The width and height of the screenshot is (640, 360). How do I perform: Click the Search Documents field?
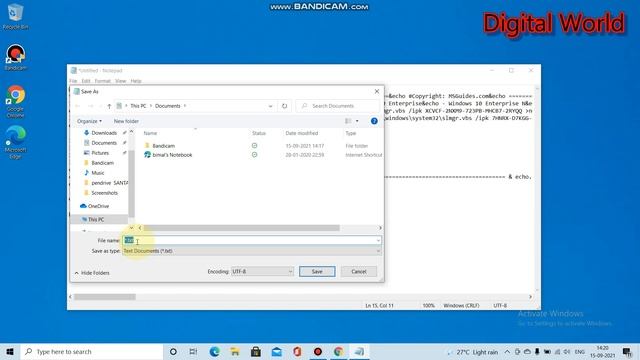pyautogui.click(x=337, y=106)
